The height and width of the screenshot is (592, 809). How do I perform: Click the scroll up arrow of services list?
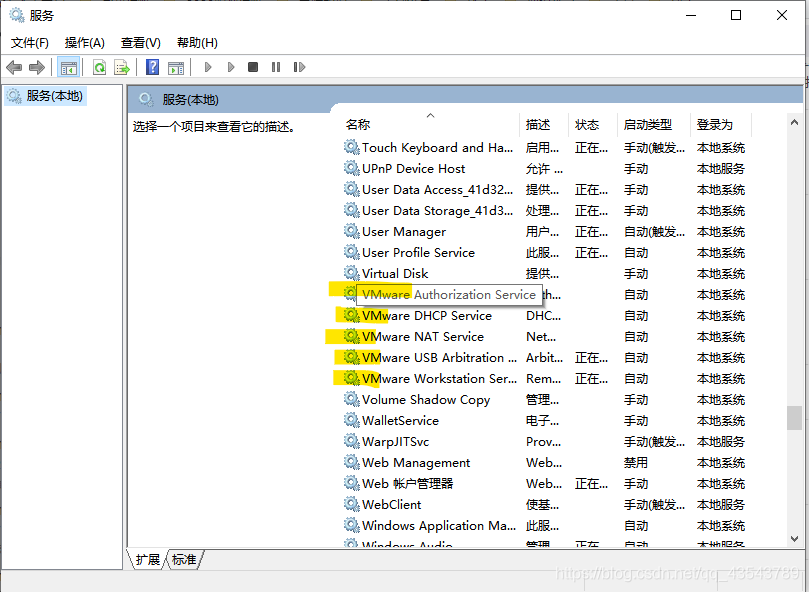click(x=795, y=123)
